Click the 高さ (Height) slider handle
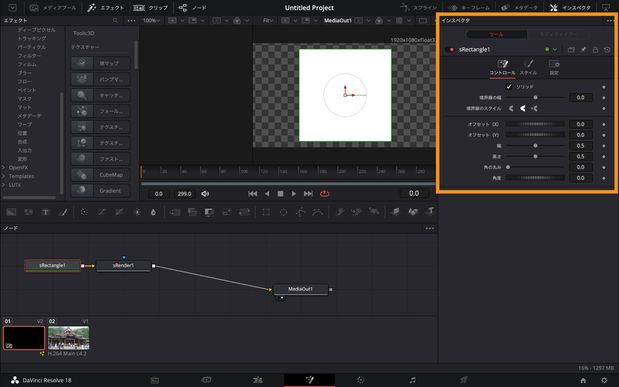The height and width of the screenshot is (387, 619). [535, 156]
